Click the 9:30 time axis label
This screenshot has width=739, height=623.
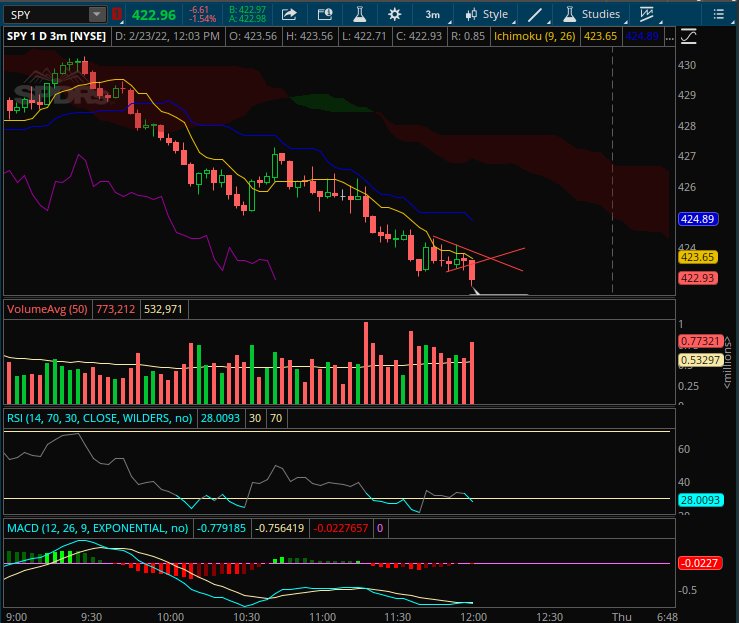click(x=91, y=617)
